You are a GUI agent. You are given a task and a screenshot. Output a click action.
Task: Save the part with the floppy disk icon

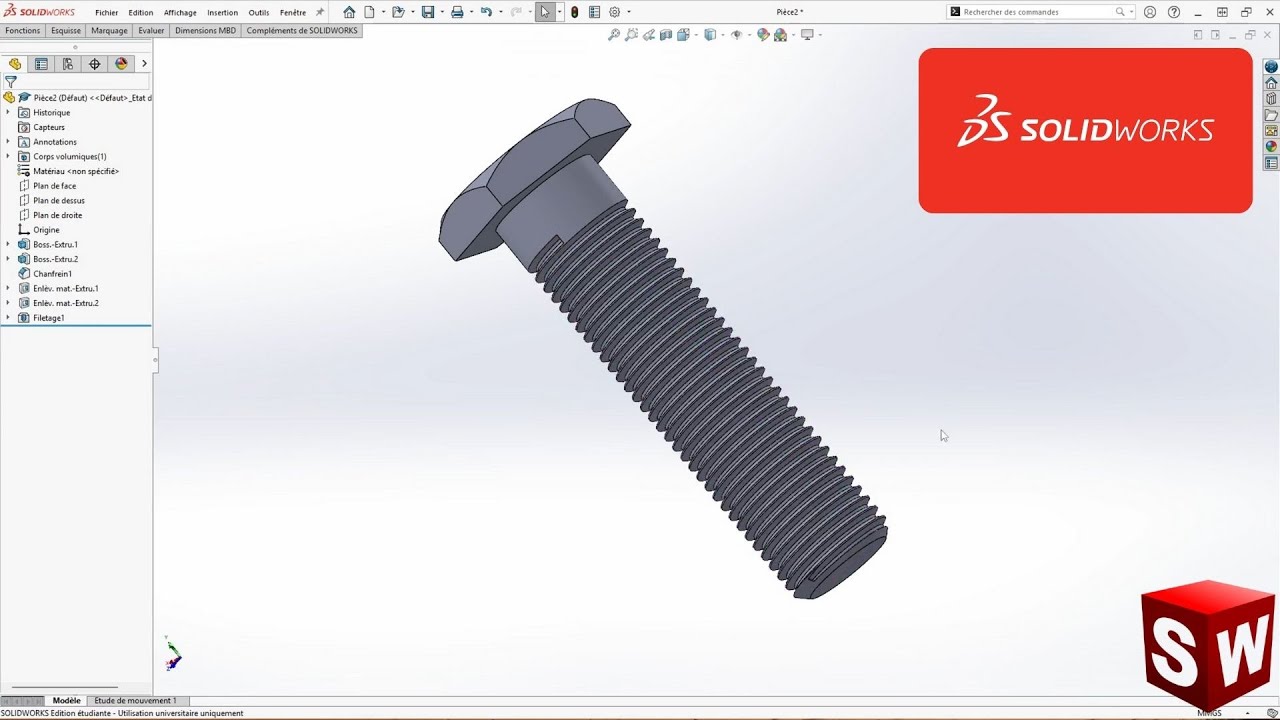tap(428, 12)
